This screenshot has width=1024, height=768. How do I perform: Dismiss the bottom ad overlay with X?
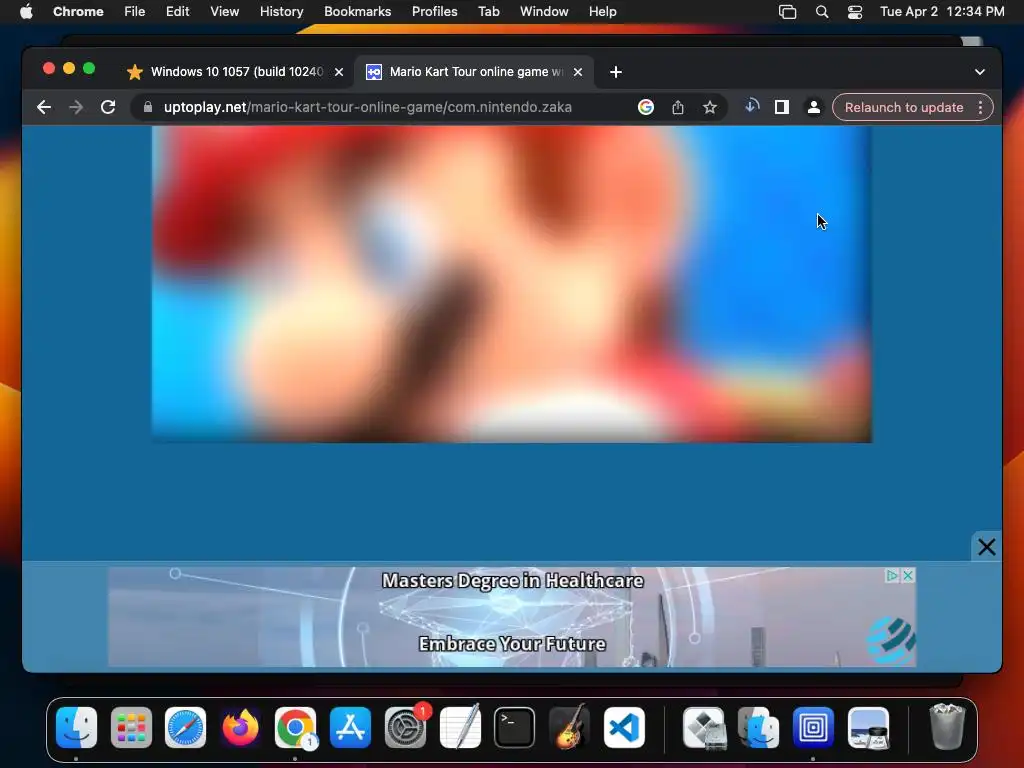(x=986, y=547)
